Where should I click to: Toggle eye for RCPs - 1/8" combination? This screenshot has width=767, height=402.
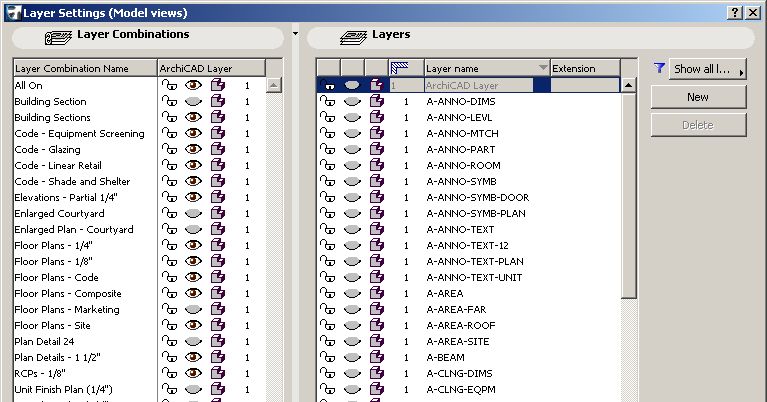(x=193, y=373)
